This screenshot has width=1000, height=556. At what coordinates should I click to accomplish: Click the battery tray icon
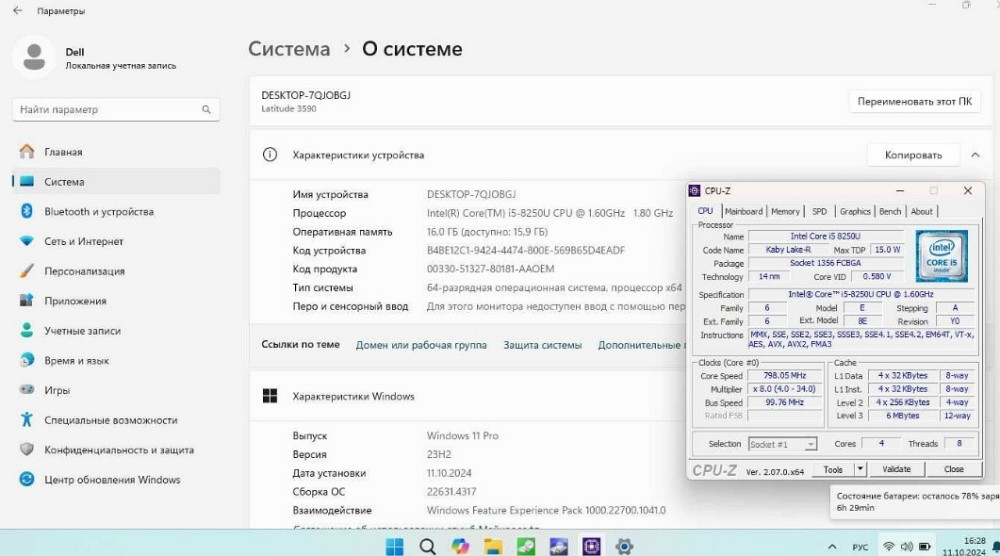tap(924, 547)
